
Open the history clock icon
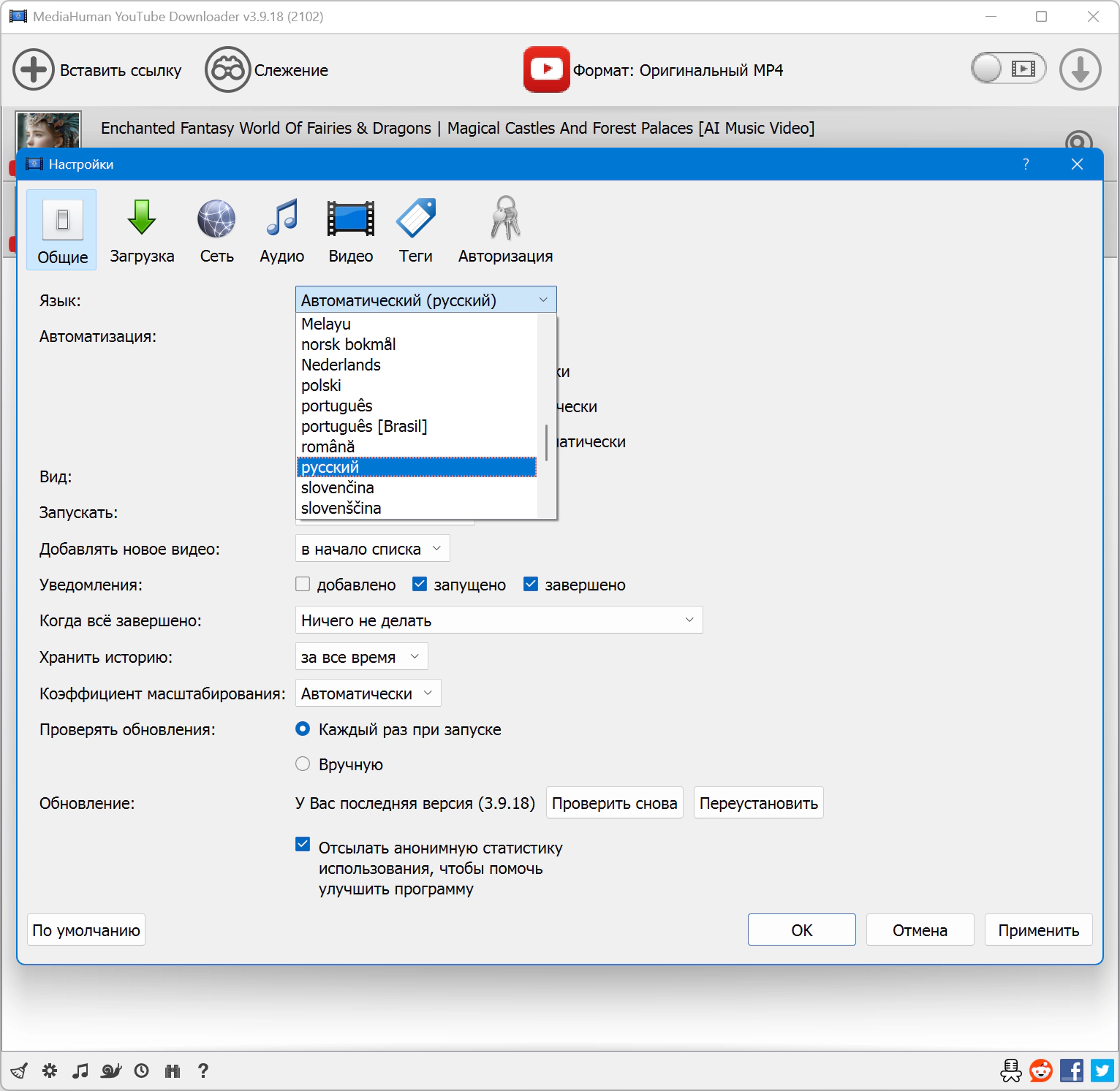point(142,1071)
